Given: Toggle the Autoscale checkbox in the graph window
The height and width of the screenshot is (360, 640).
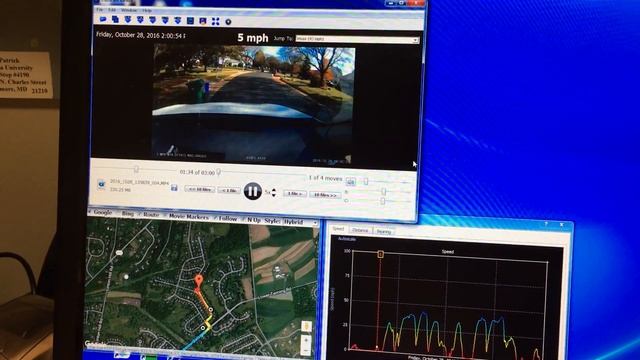Looking at the screenshot, I should click(x=347, y=239).
